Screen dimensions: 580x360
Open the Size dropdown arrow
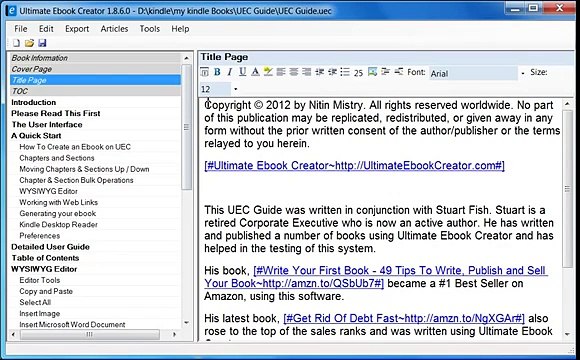[236, 89]
